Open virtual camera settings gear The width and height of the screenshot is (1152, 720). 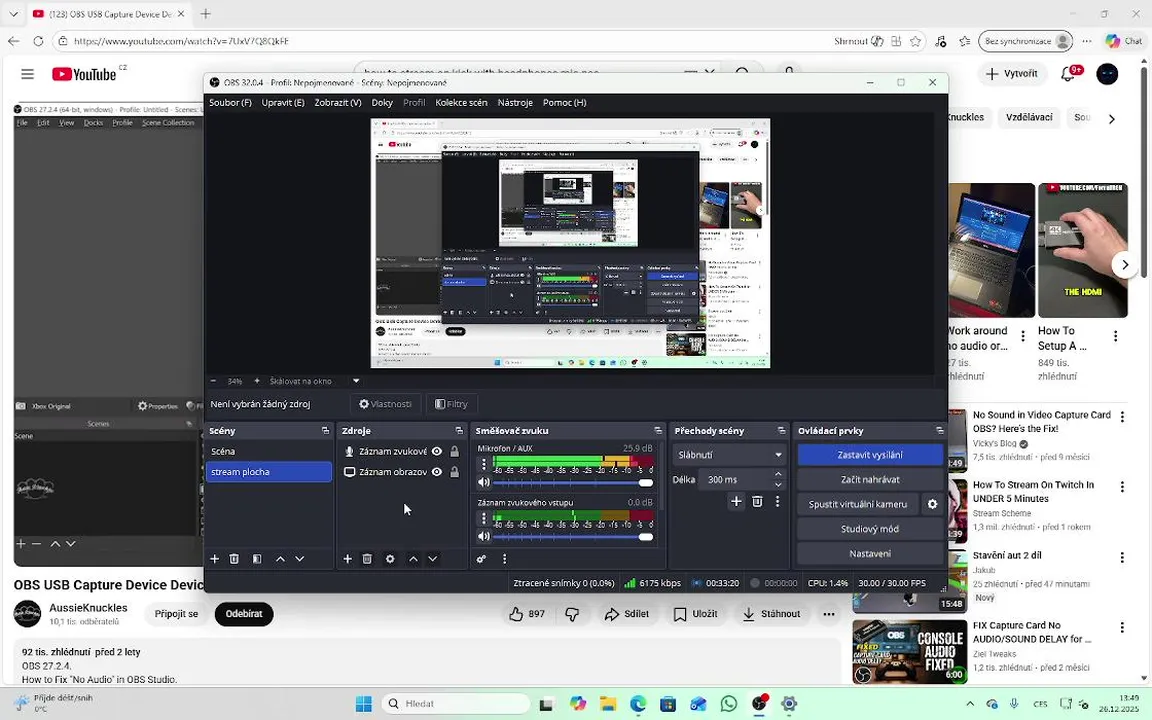point(932,504)
